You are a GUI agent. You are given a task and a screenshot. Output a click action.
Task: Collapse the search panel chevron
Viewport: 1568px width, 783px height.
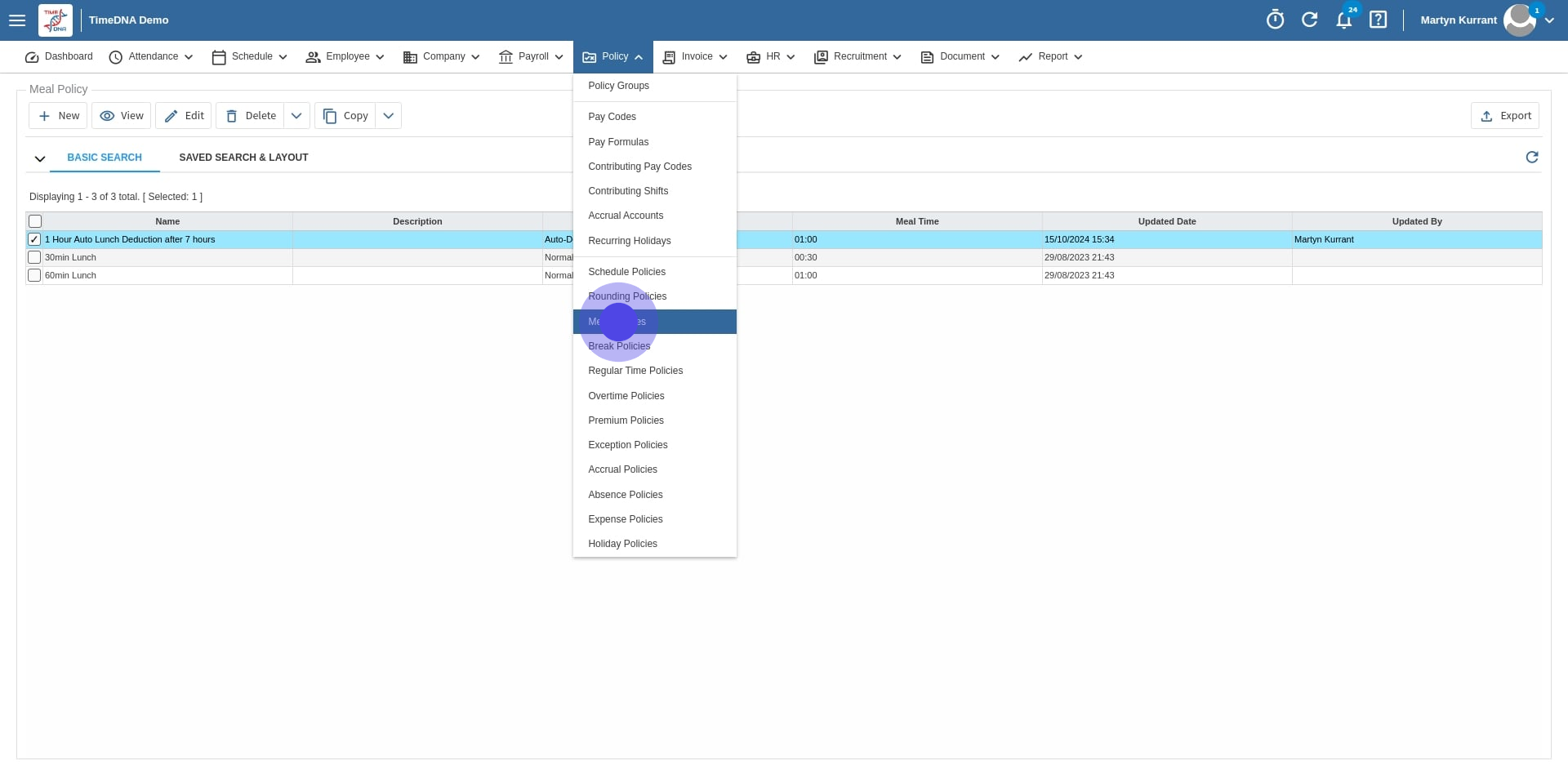(39, 158)
